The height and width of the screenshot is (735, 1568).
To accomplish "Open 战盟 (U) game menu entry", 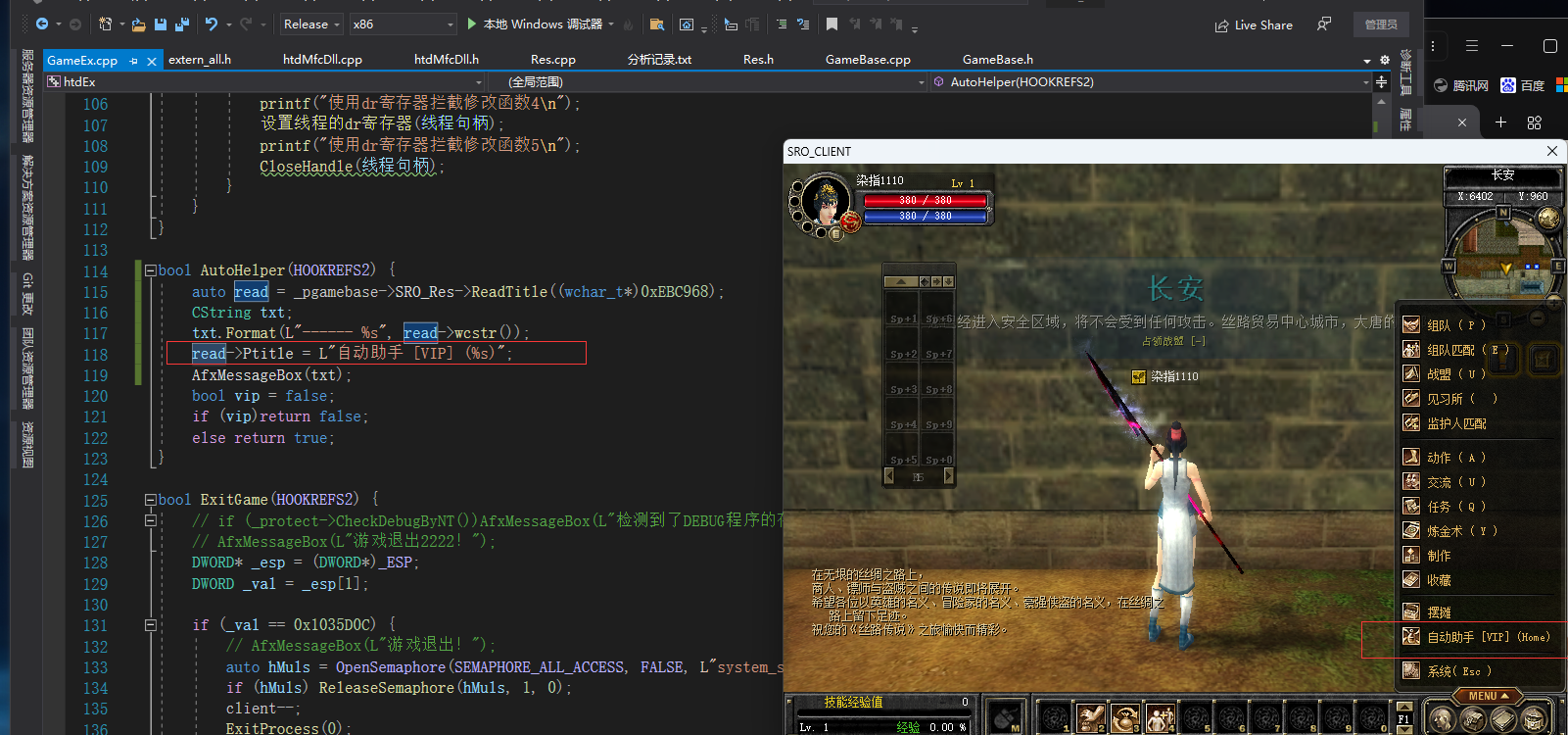I will tap(1456, 373).
